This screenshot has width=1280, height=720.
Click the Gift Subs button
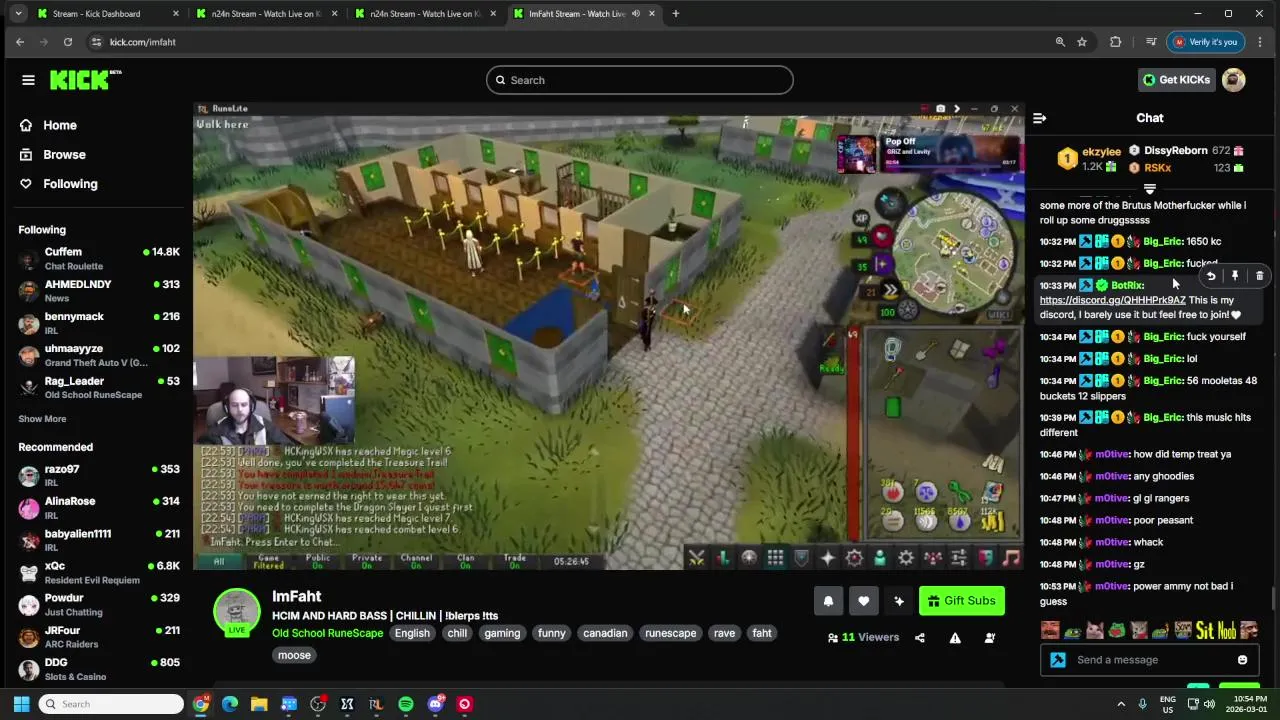click(x=962, y=601)
